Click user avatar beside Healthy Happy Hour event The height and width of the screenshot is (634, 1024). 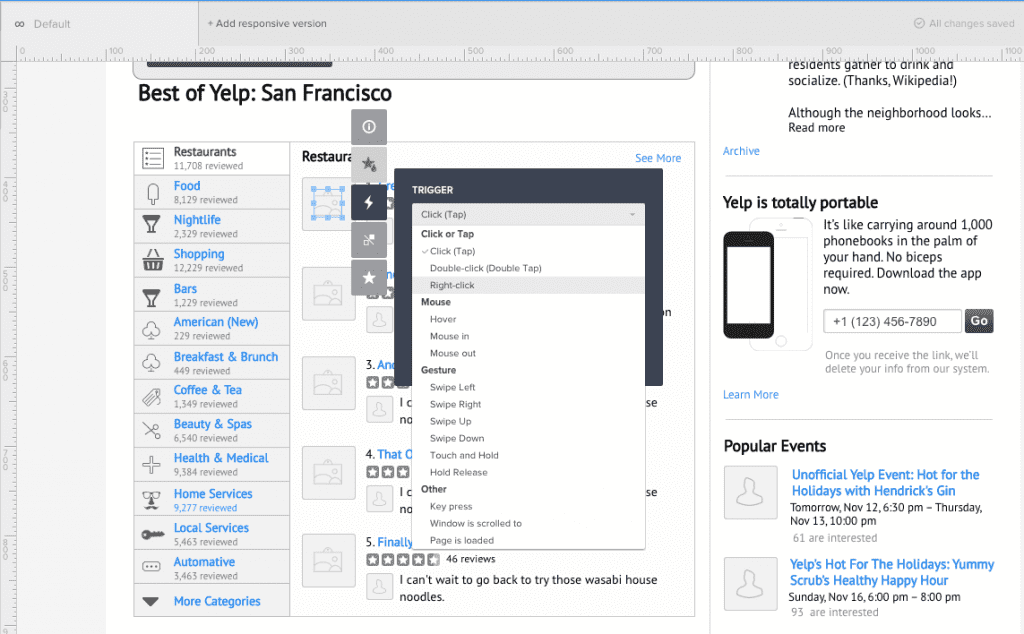click(x=750, y=584)
